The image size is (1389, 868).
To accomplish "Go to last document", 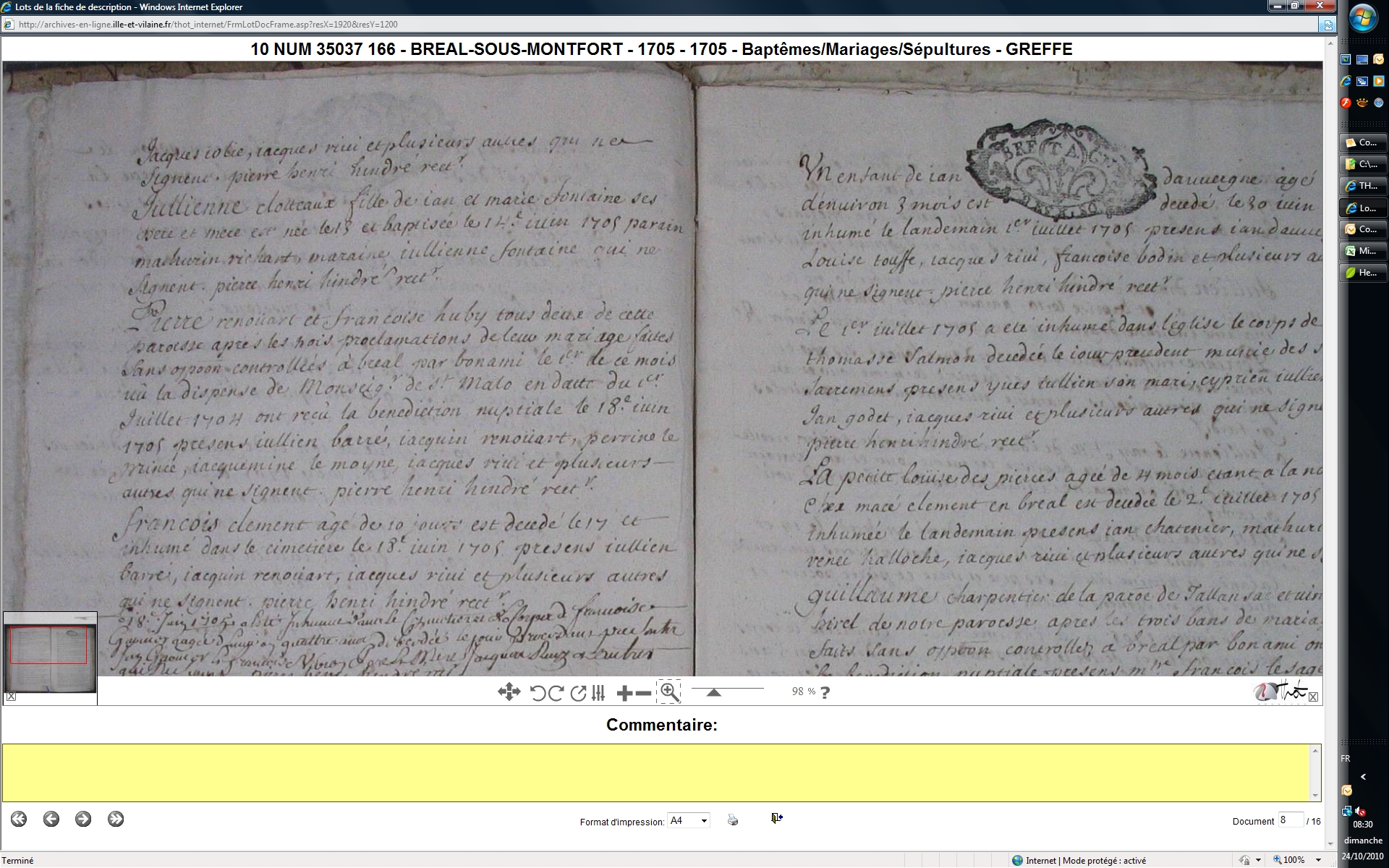I will [116, 819].
